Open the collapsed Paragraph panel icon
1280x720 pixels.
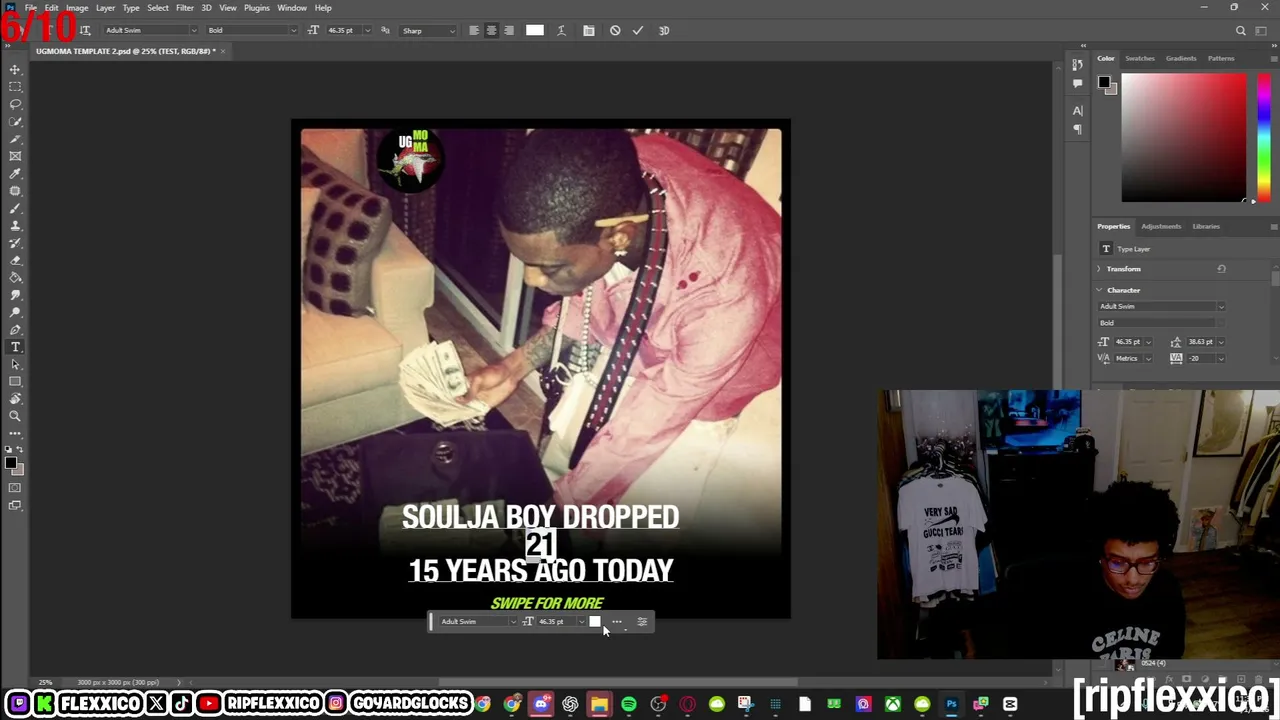click(x=1077, y=129)
